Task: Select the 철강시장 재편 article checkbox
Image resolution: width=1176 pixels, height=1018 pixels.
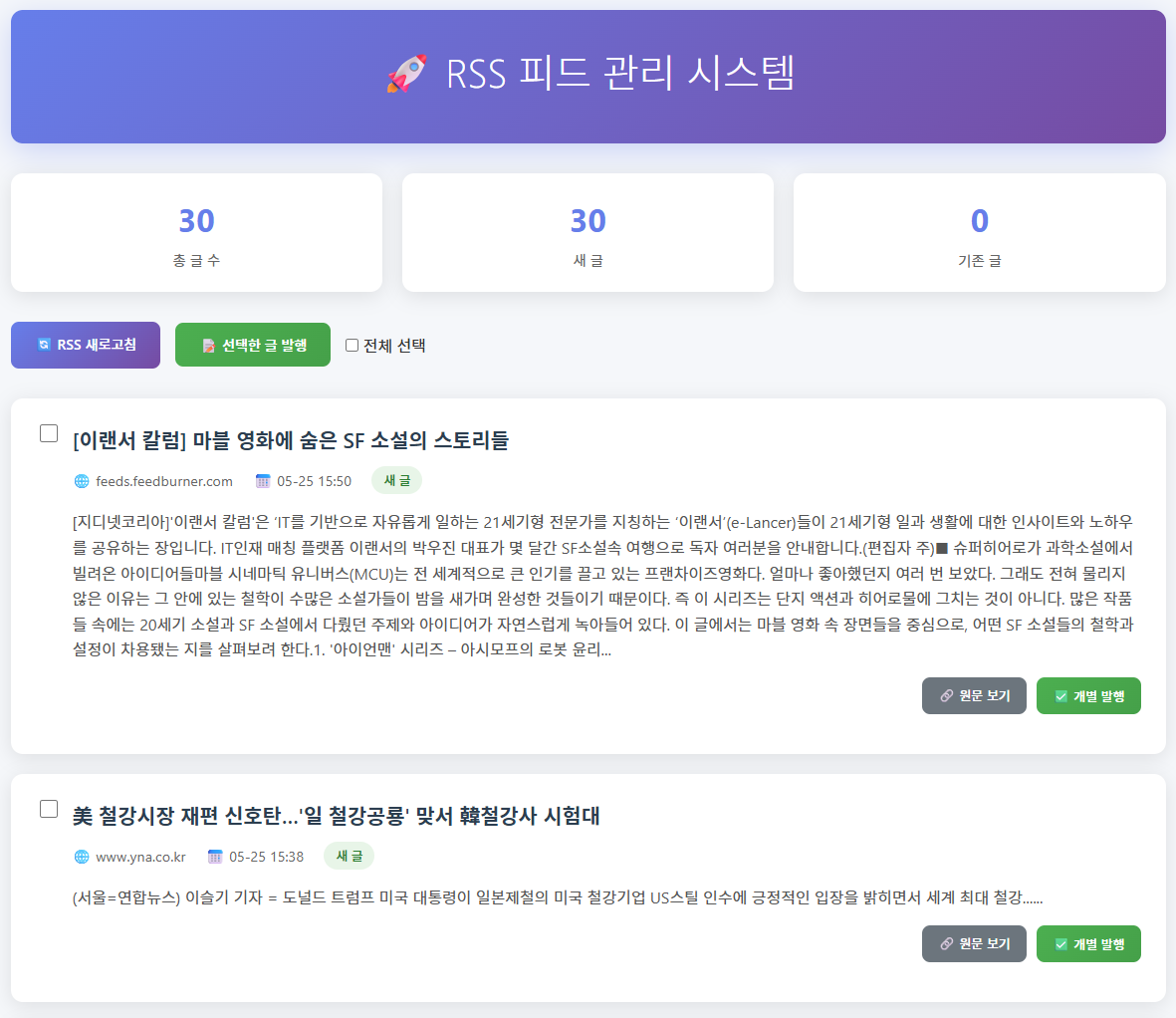Action: 49,809
